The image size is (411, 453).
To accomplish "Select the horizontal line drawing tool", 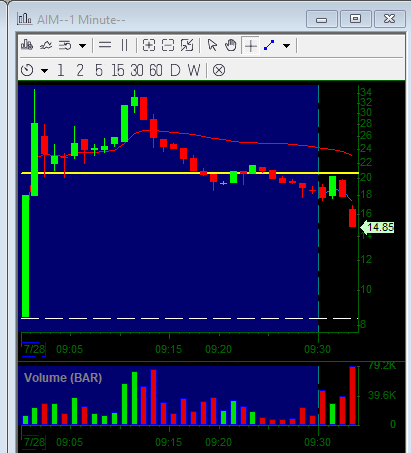I will tap(105, 45).
